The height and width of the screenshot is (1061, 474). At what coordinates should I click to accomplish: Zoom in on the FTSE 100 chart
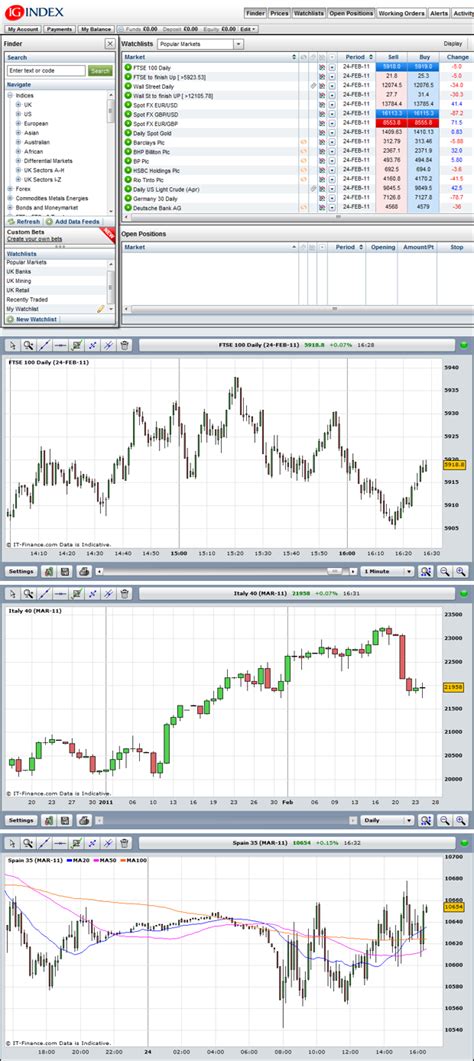point(460,571)
